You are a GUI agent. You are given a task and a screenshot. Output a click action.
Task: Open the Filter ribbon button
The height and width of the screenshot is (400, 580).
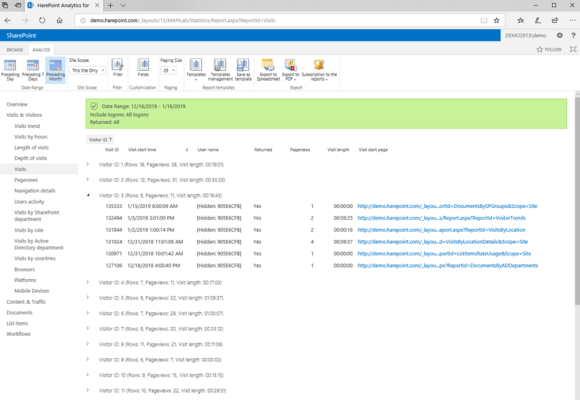pyautogui.click(x=118, y=68)
